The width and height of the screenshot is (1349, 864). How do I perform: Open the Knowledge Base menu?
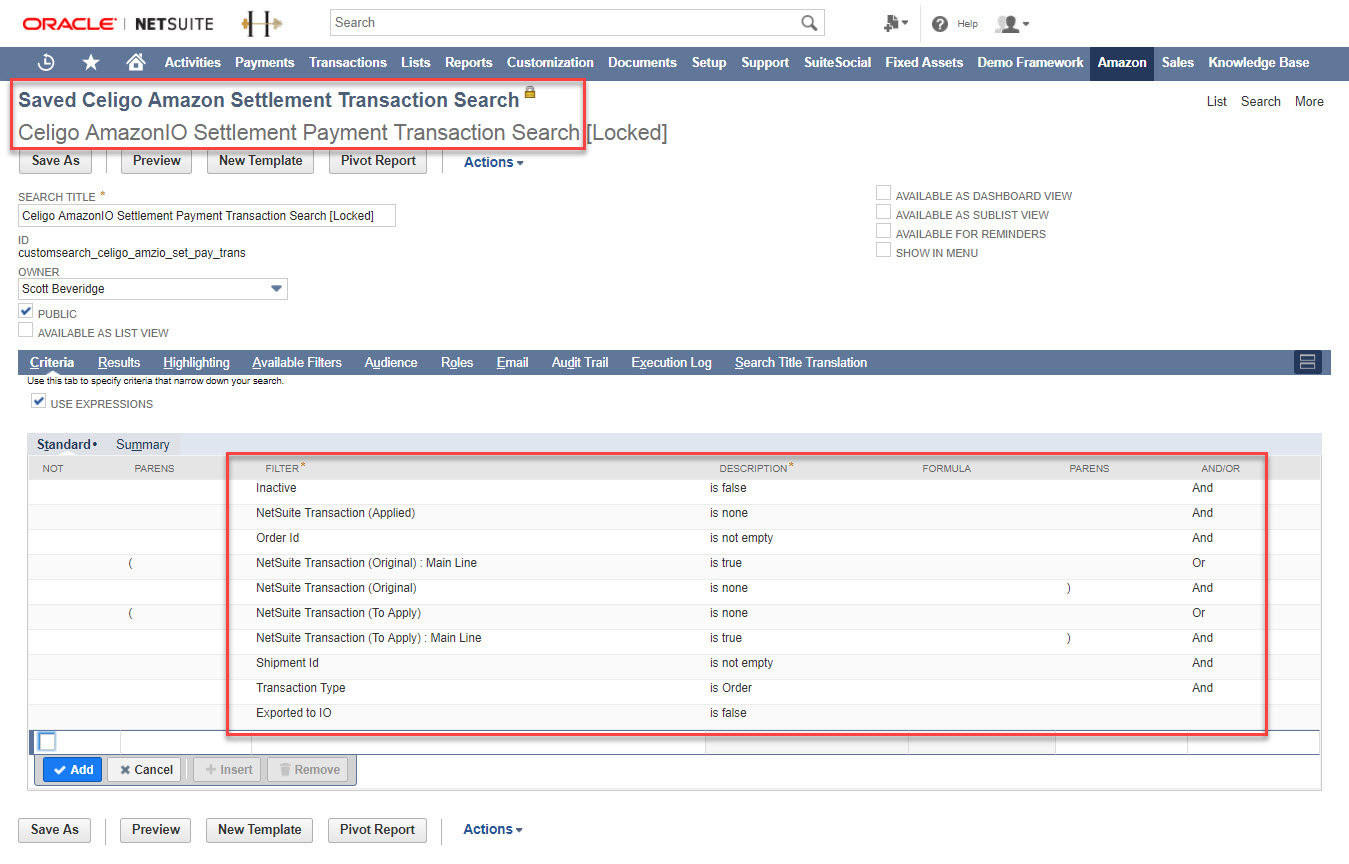pyautogui.click(x=1259, y=62)
